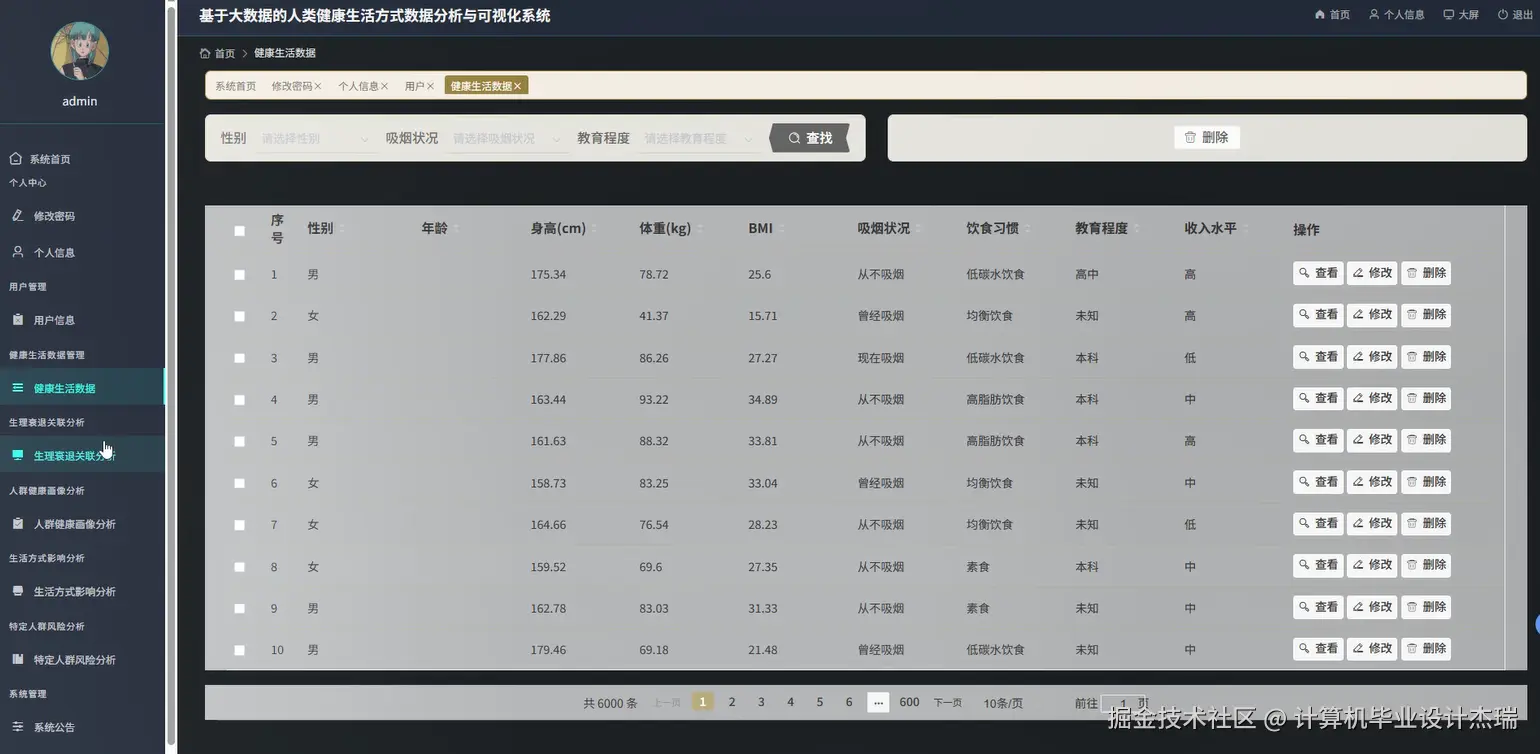Click the pencil icon beside 修改密码
The image size is (1540, 754).
[17, 215]
